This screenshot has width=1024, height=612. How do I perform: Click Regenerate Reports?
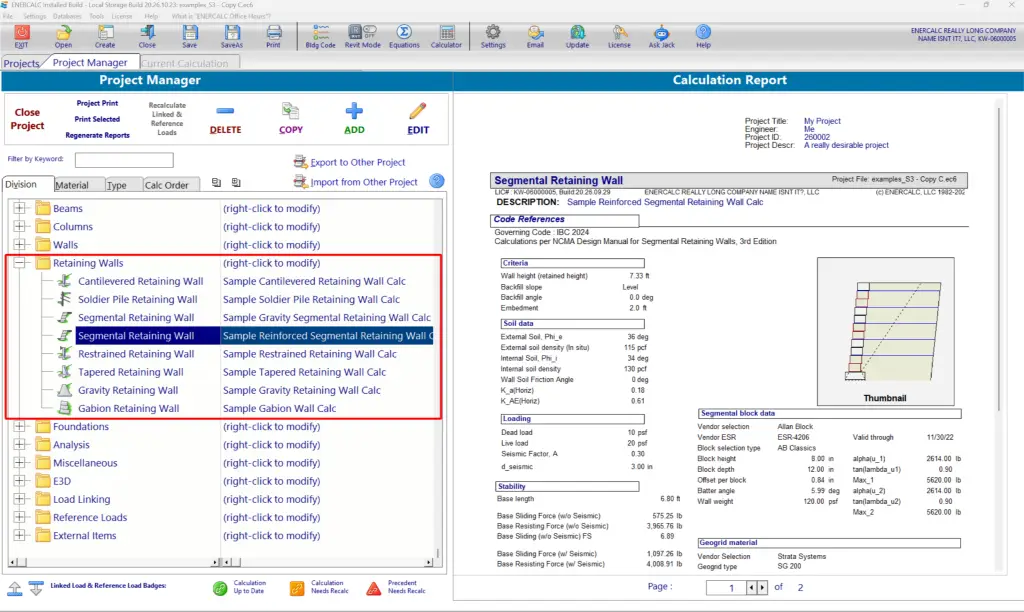[97, 135]
